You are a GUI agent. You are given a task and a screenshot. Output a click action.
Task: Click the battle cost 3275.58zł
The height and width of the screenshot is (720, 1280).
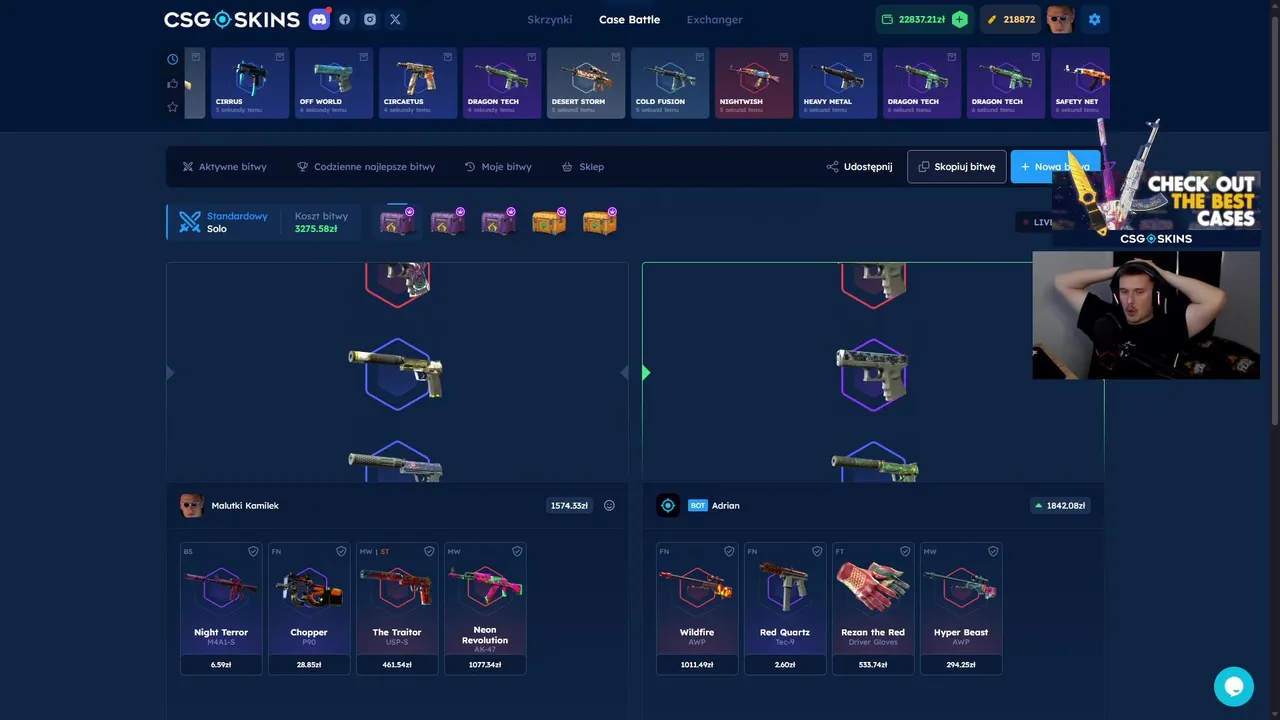pyautogui.click(x=316, y=229)
